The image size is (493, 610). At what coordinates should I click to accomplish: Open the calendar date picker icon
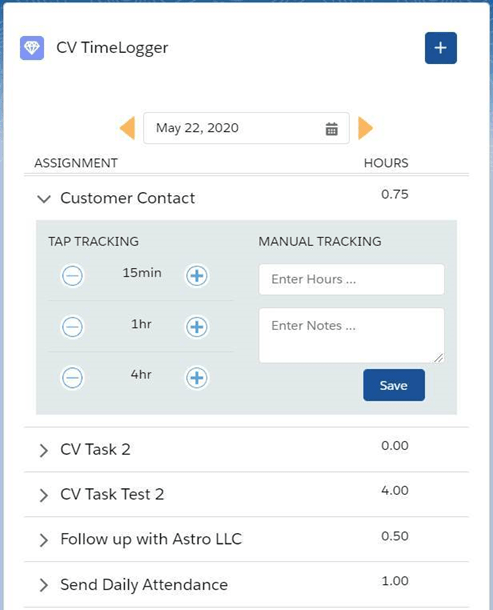[332, 129]
